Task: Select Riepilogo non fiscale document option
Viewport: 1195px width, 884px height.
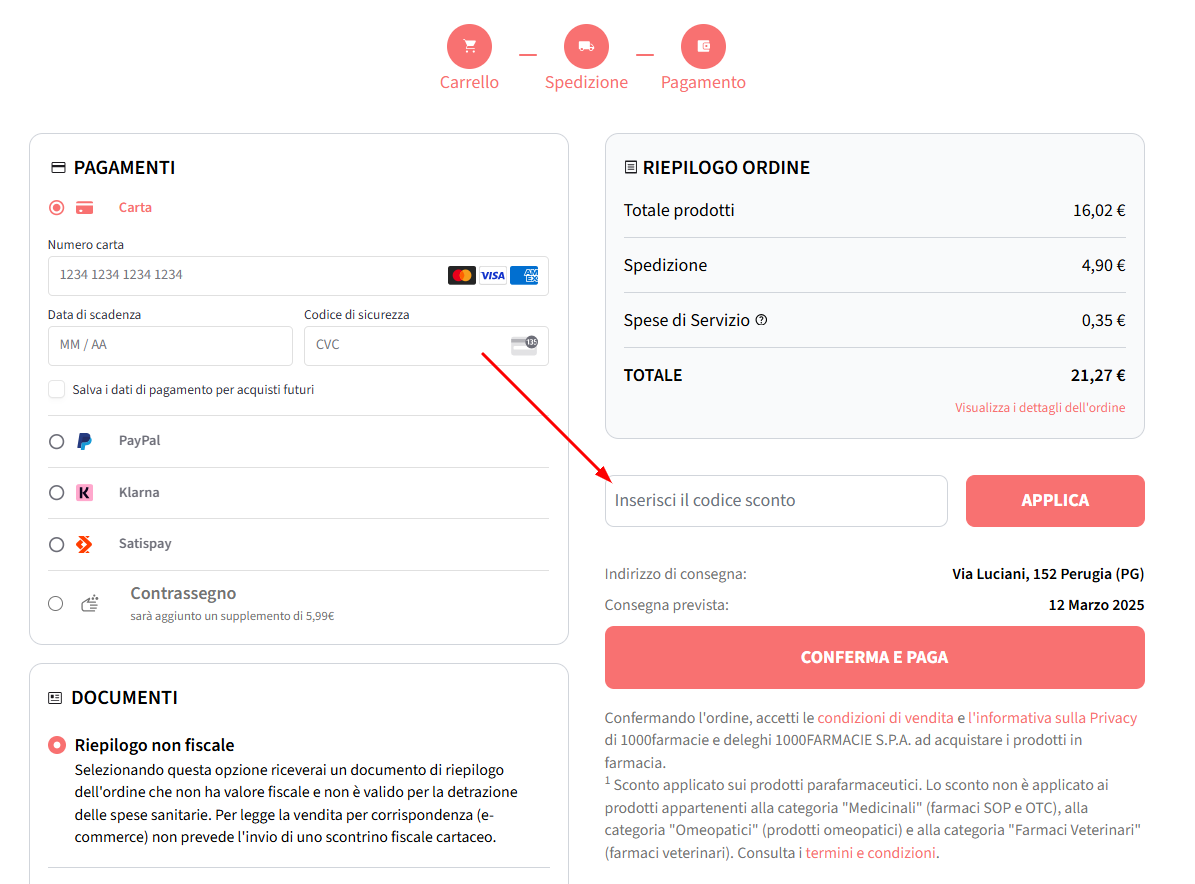Action: click(x=56, y=745)
